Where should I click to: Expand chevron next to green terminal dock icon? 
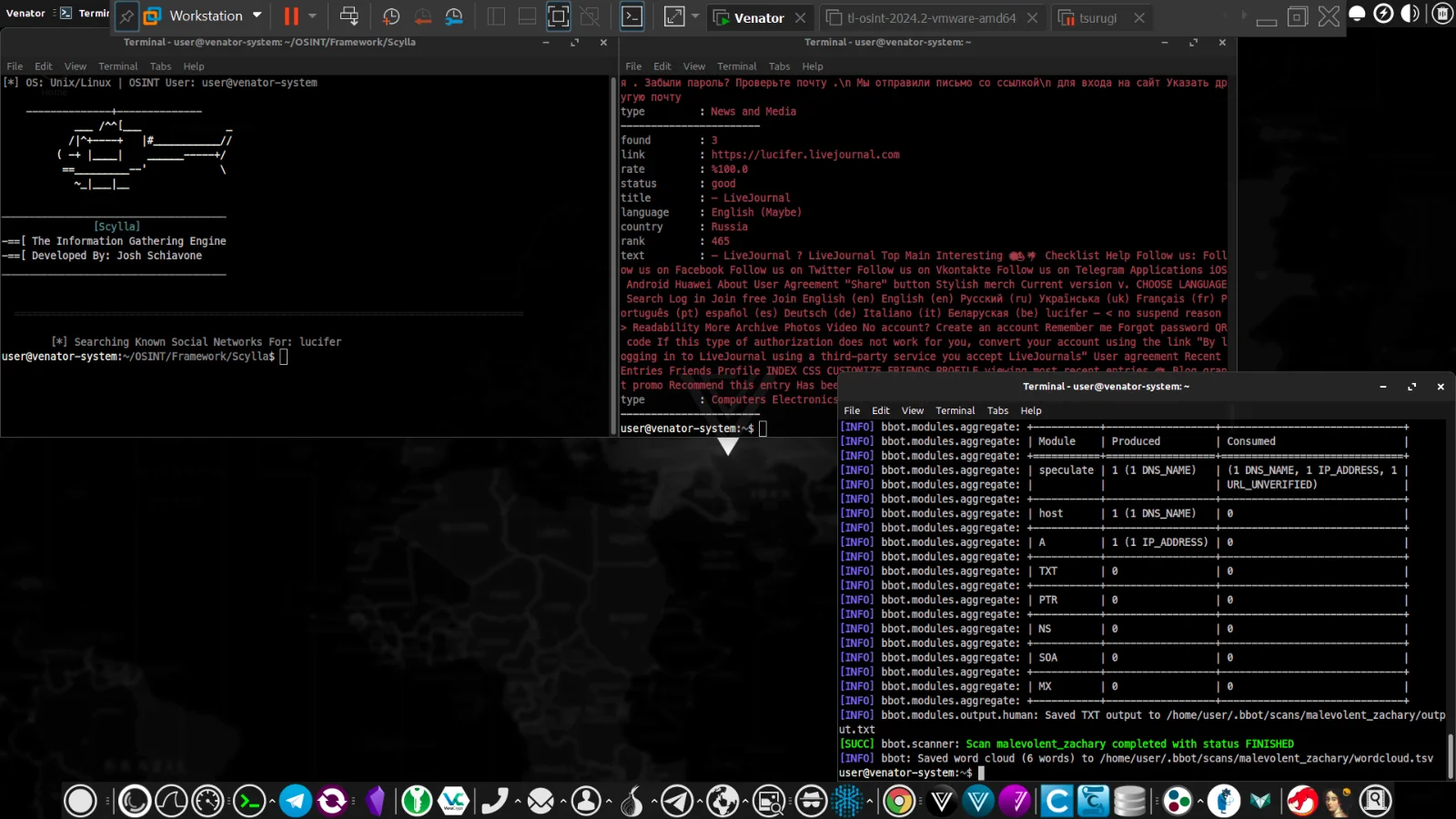pos(271,801)
